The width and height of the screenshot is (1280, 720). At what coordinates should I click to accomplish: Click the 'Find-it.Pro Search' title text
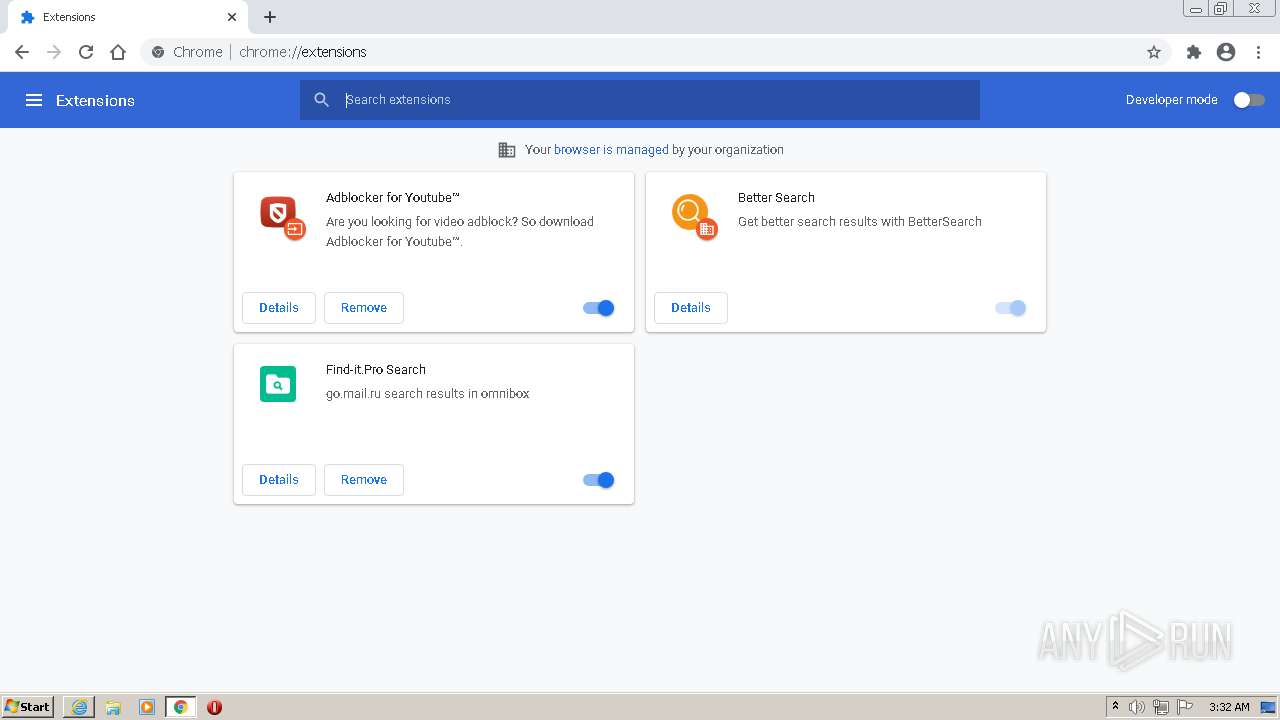[376, 370]
